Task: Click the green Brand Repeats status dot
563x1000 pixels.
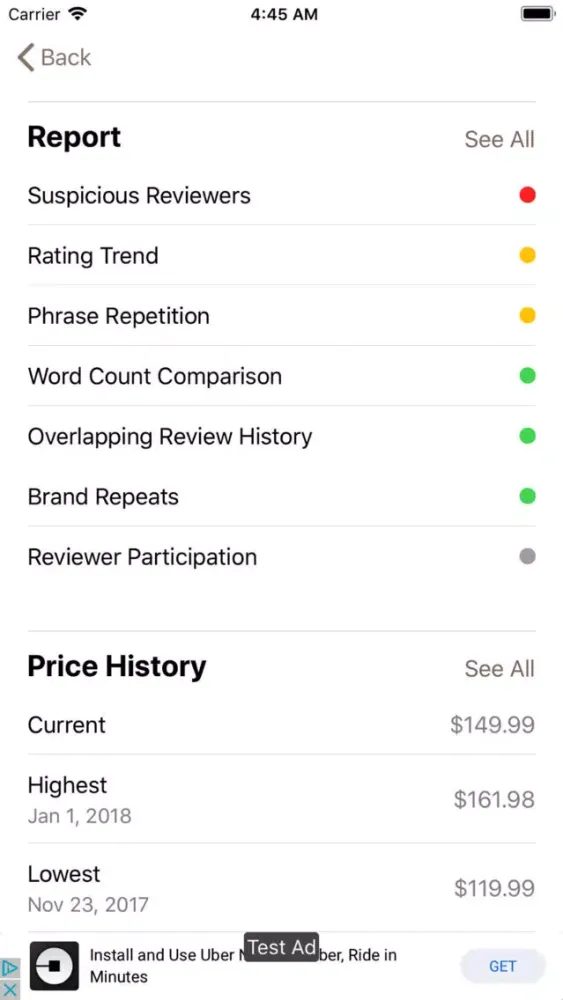Action: pyautogui.click(x=527, y=496)
